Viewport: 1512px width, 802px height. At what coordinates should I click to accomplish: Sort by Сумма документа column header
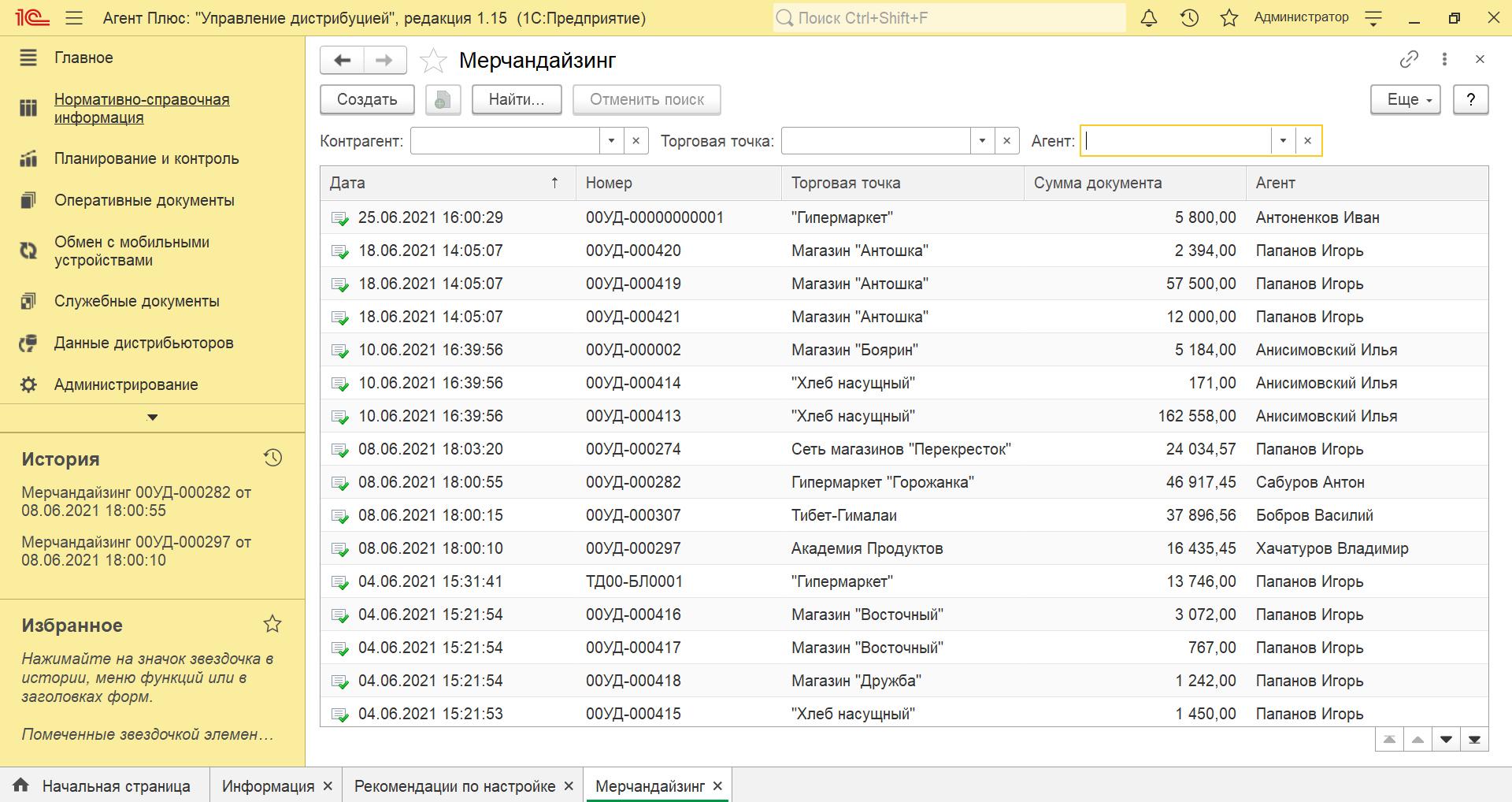point(1135,183)
